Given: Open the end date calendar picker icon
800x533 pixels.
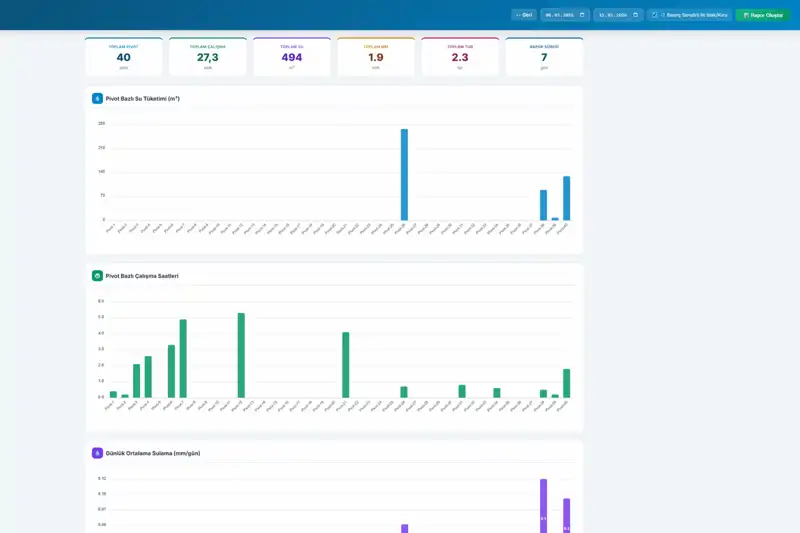Looking at the screenshot, I should [x=635, y=15].
